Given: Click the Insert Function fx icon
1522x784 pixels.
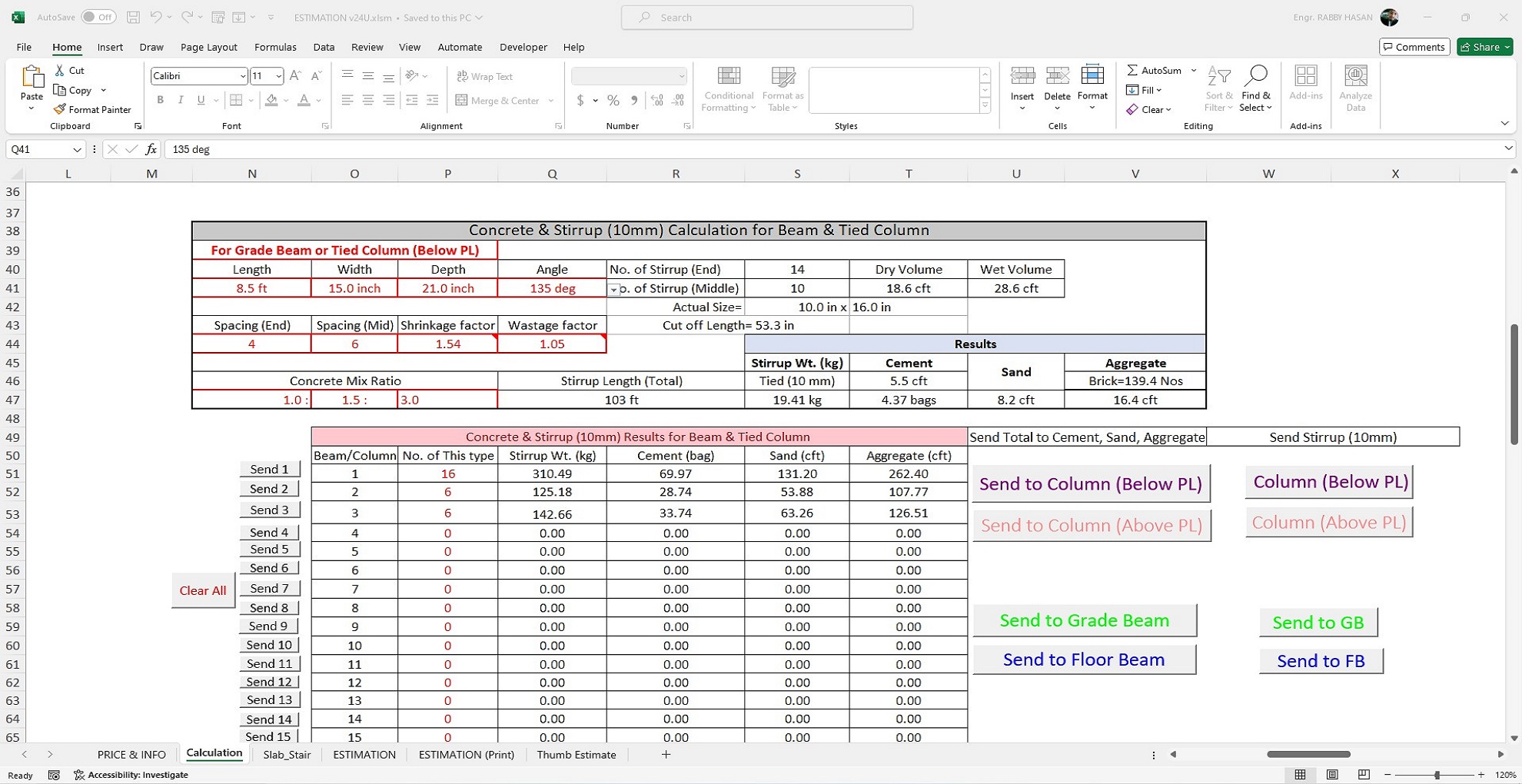Looking at the screenshot, I should (x=151, y=149).
